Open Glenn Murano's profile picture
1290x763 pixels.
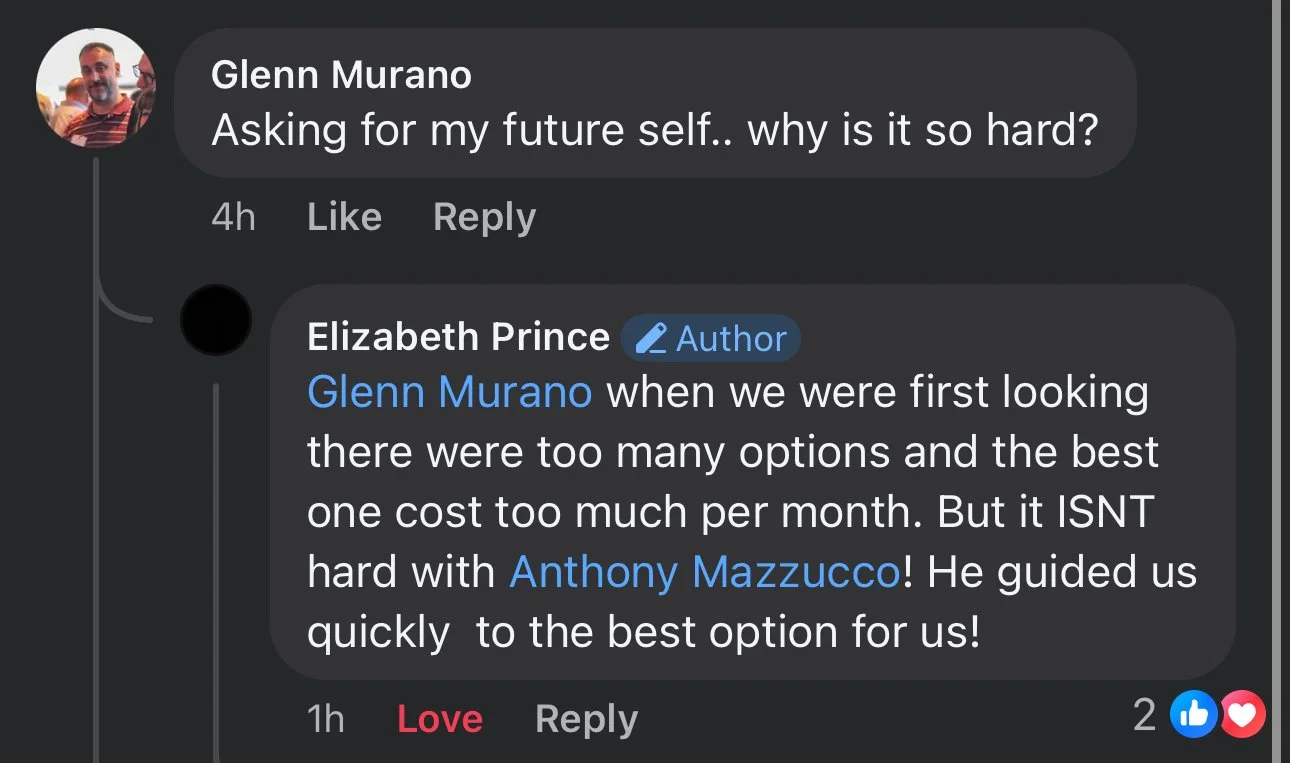pos(96,87)
